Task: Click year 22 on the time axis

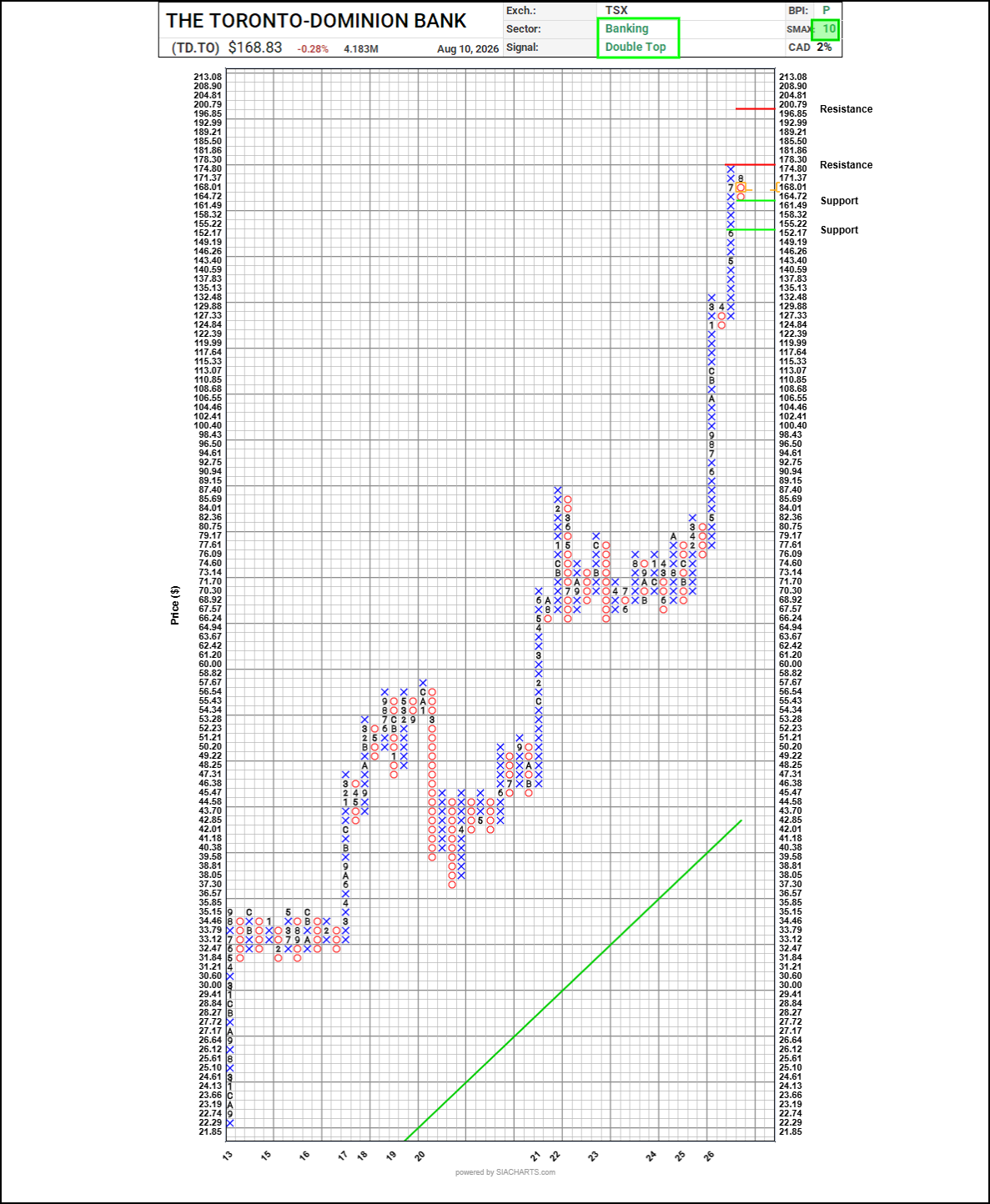Action: coord(555,1156)
